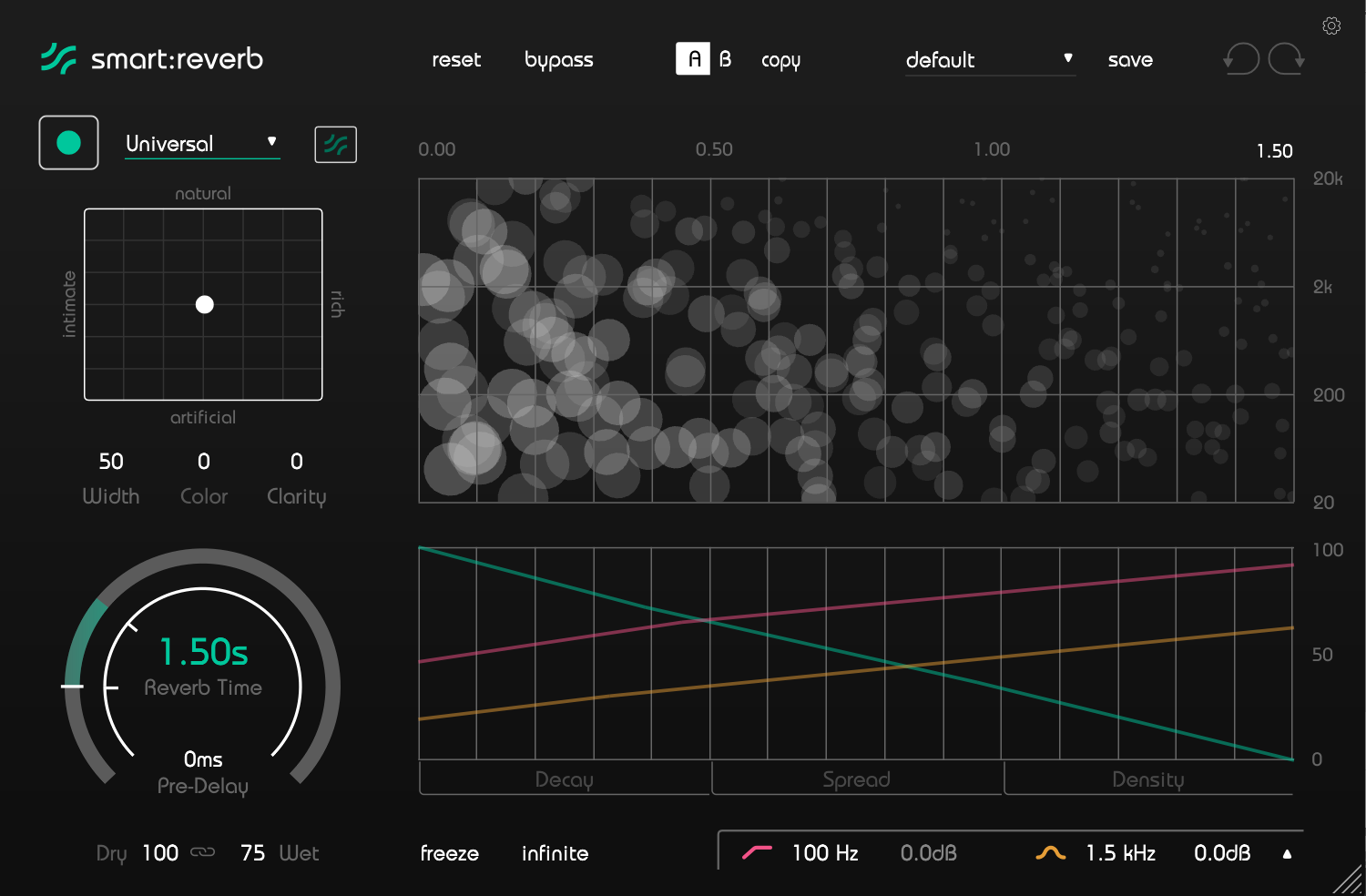Image resolution: width=1366 pixels, height=896 pixels.
Task: Click the "artificial" label below the matrix
Action: click(203, 417)
